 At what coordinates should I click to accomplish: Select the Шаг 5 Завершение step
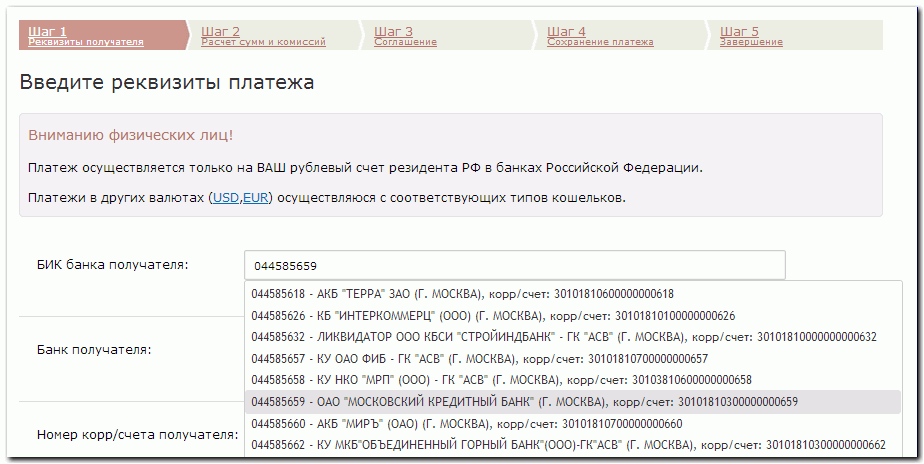(751, 36)
